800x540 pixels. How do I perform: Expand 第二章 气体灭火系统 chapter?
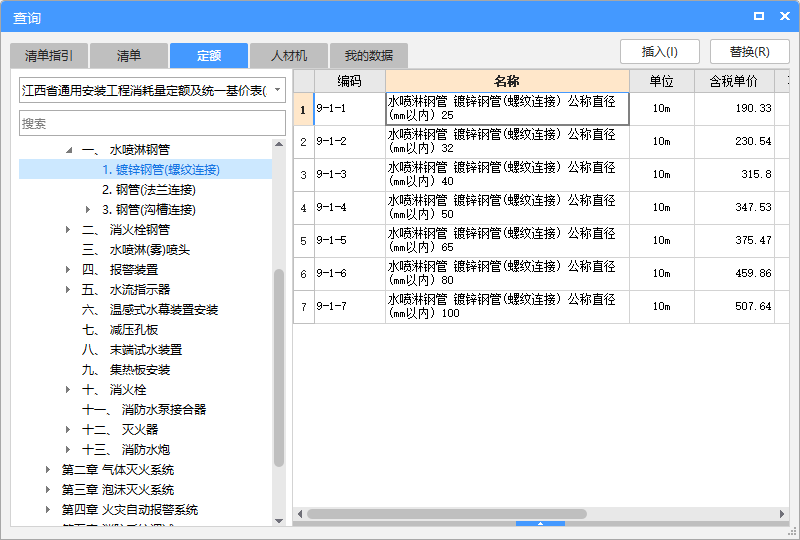(x=47, y=470)
